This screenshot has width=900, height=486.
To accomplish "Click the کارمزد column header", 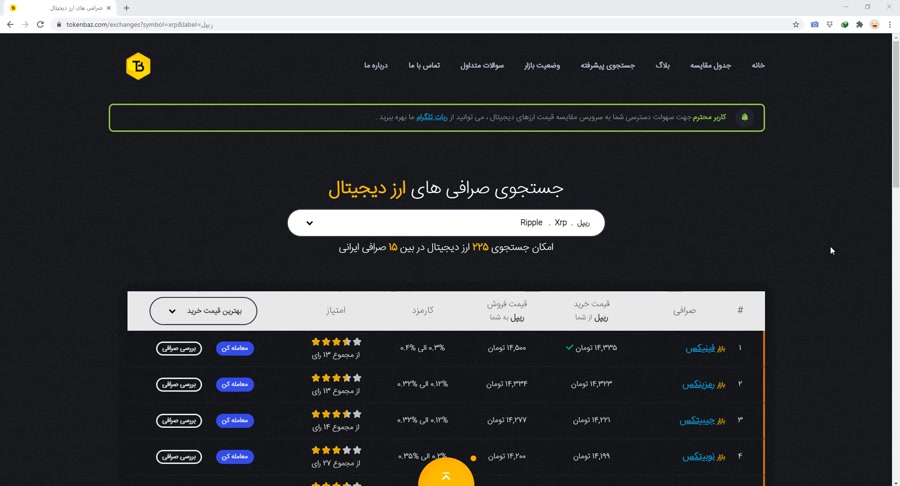I will (422, 310).
